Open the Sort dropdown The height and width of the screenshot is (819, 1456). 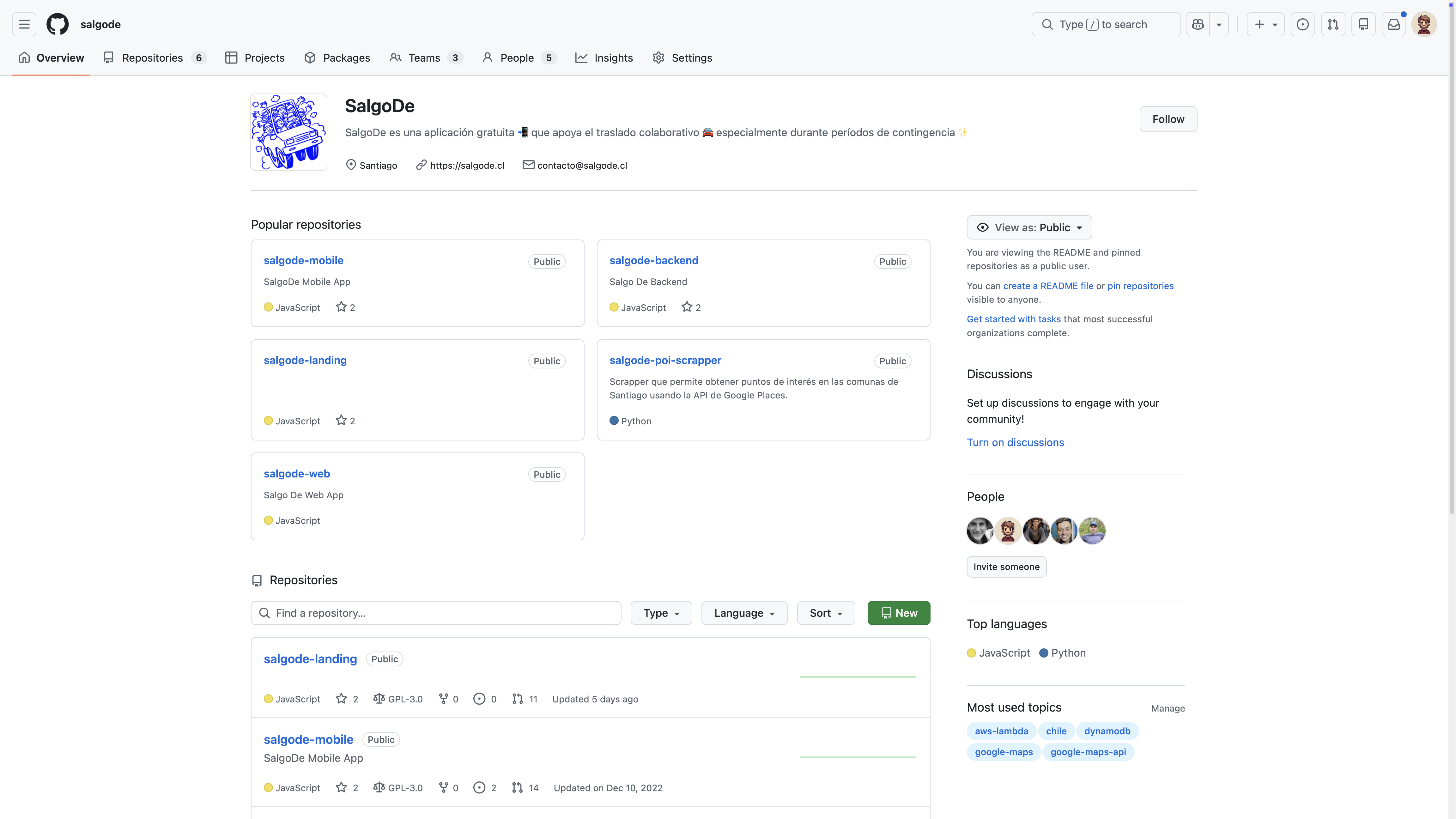[x=825, y=613]
